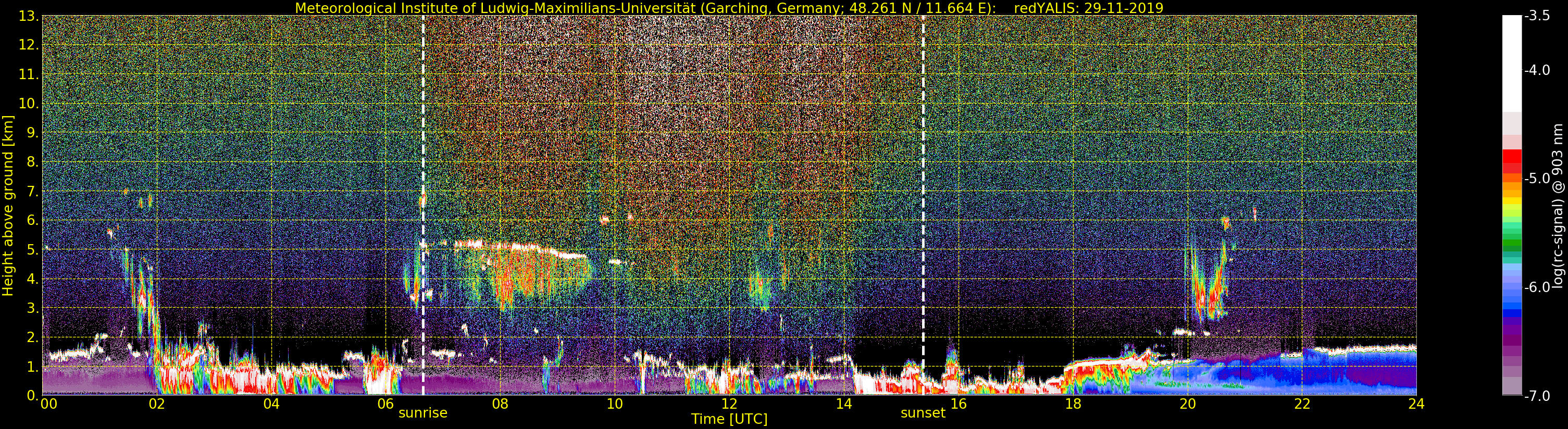
Task: Click the "04" time axis tick label
Action: click(x=271, y=404)
